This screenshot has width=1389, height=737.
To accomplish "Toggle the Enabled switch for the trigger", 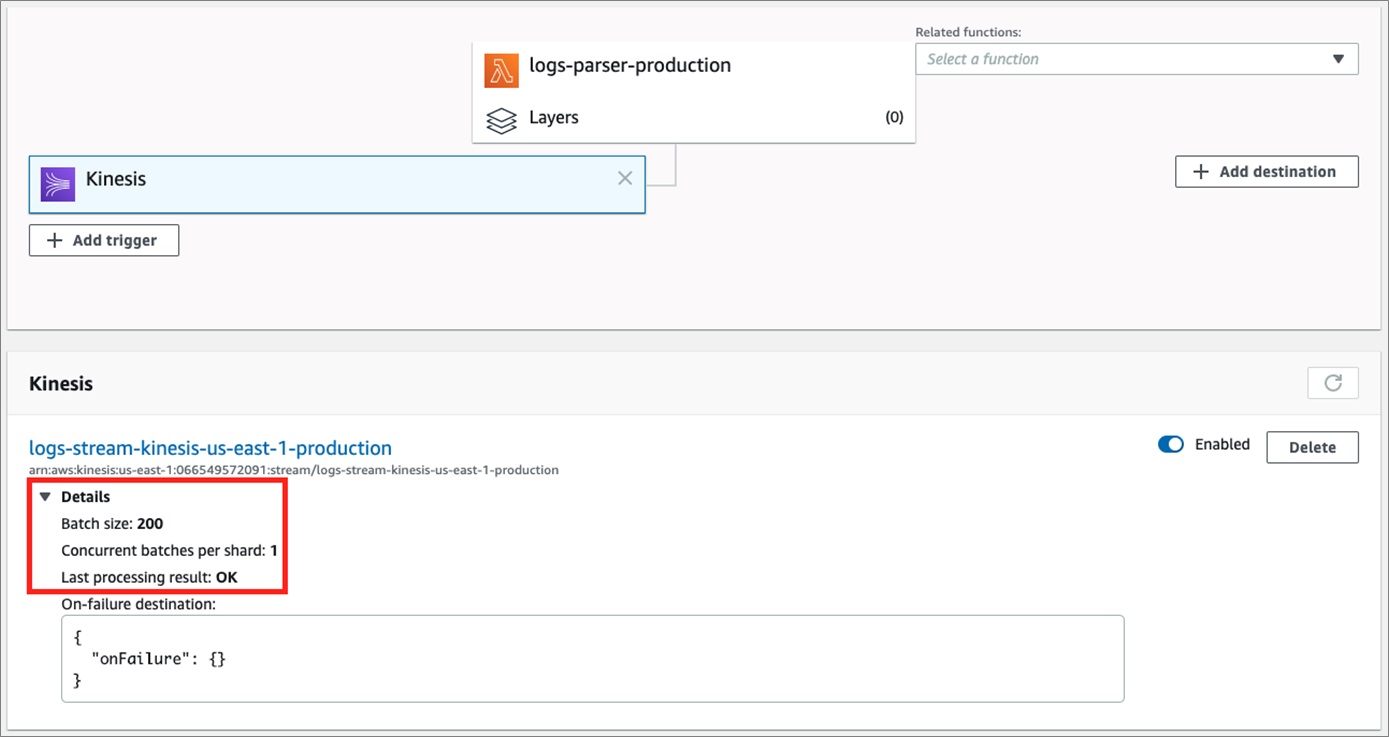I will pos(1171,444).
